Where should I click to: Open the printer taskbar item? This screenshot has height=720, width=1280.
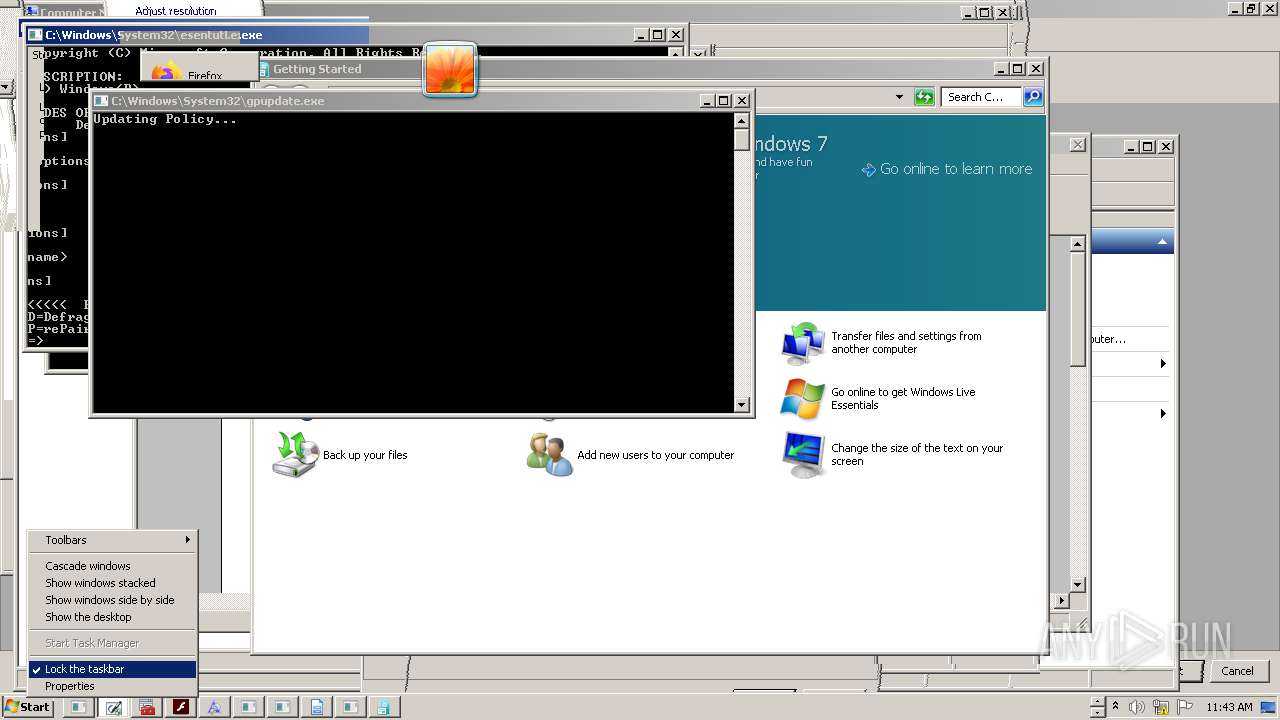(384, 707)
